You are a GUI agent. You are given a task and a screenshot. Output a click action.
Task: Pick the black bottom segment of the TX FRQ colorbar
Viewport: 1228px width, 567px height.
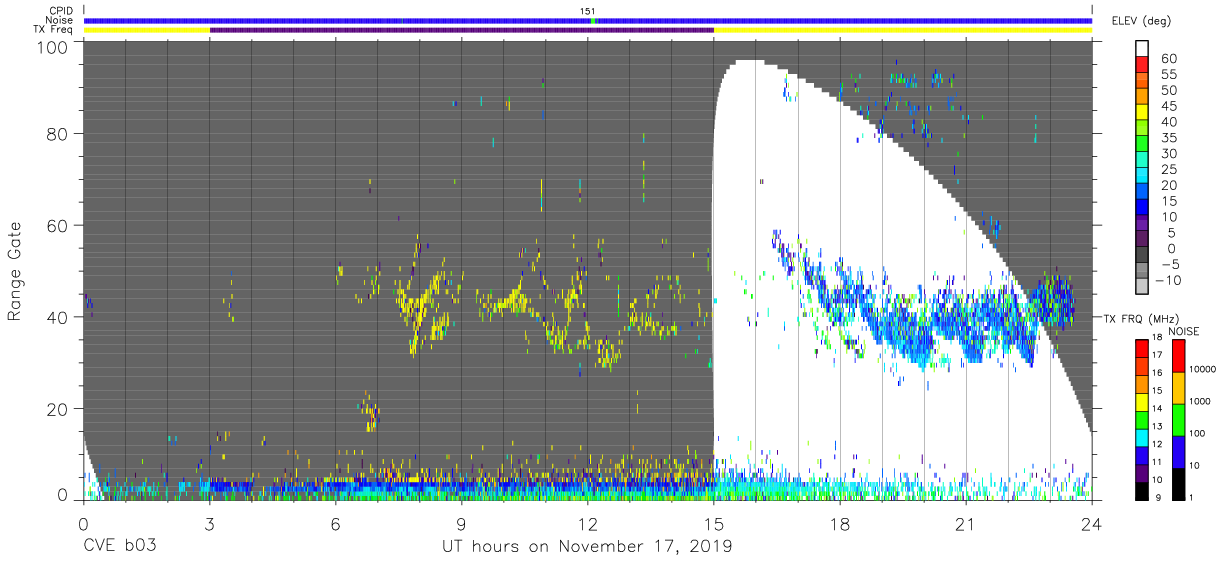click(1142, 489)
